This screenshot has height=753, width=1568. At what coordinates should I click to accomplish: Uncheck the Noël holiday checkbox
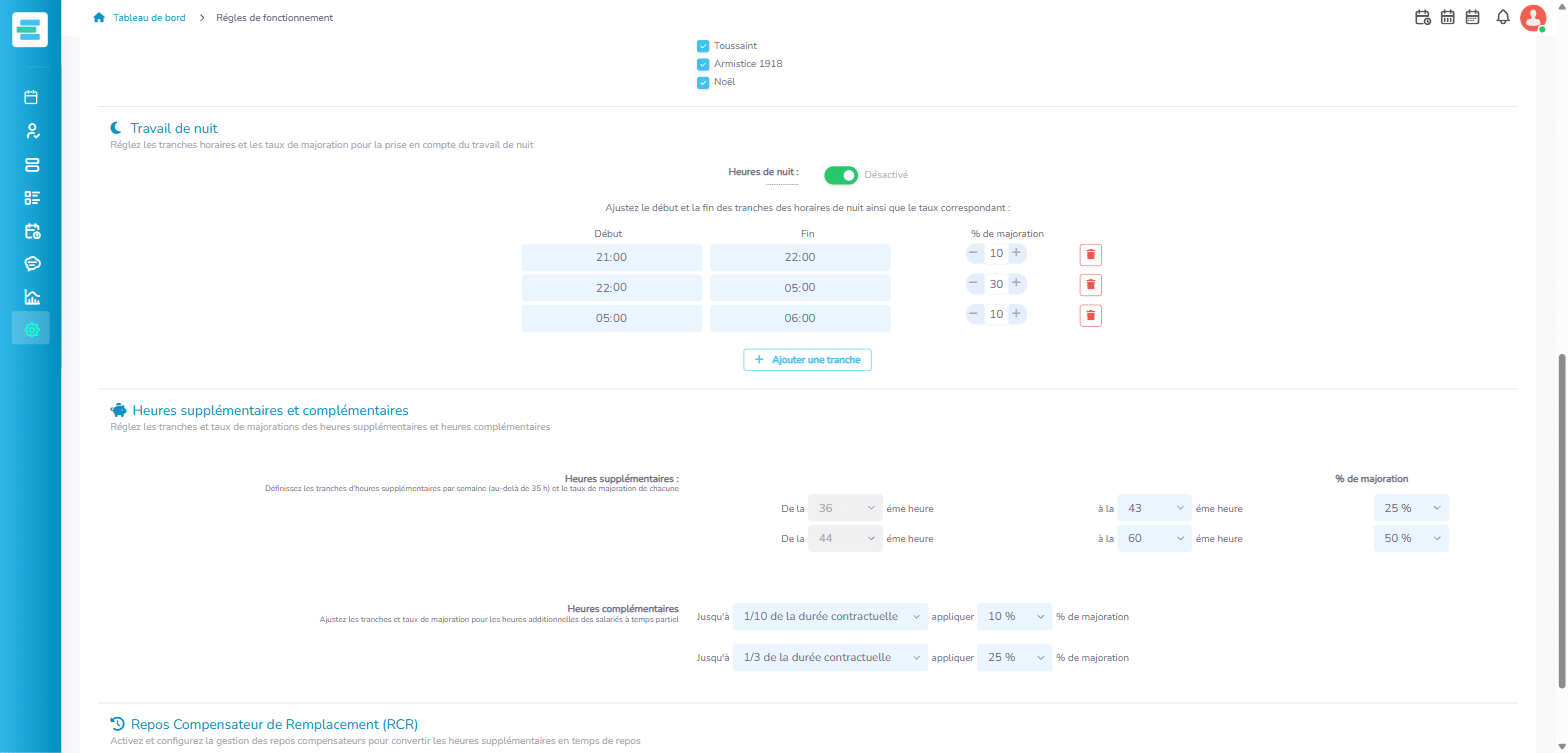[x=703, y=82]
